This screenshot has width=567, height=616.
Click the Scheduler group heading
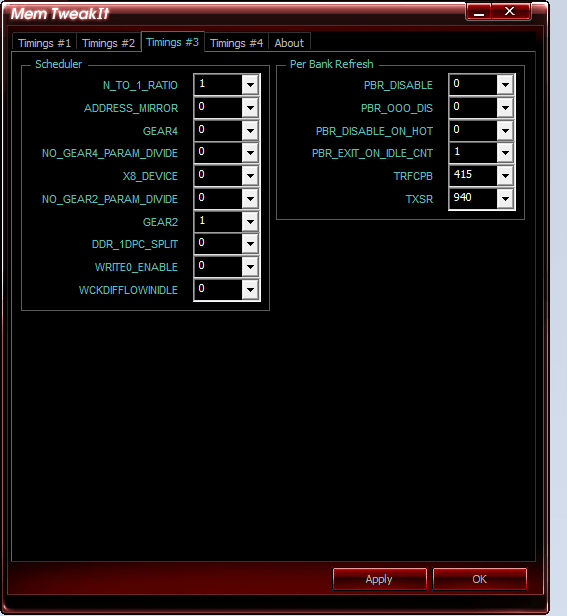(x=59, y=64)
